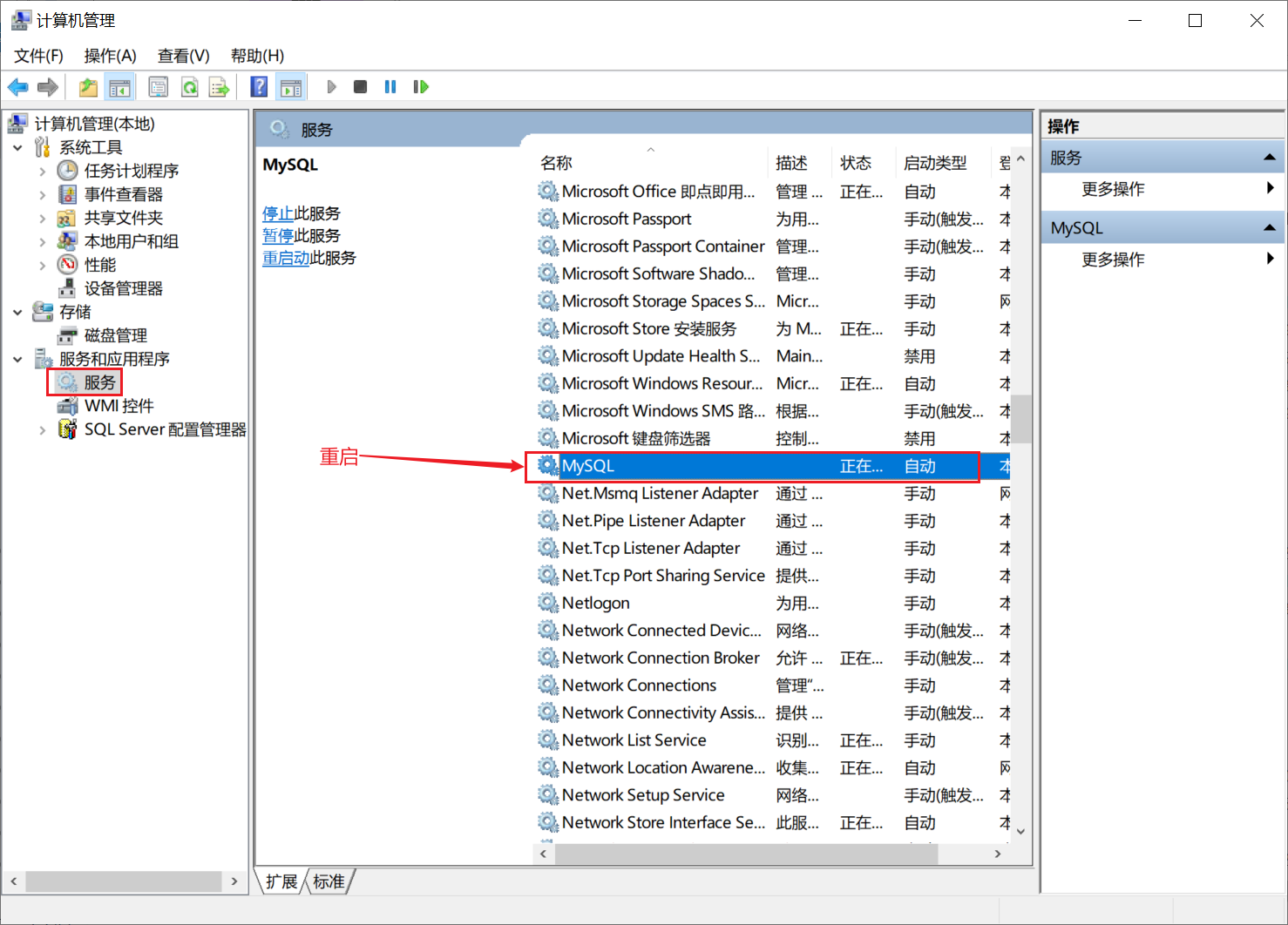Toggle the action pane visibility
1288x925 pixels.
[291, 86]
